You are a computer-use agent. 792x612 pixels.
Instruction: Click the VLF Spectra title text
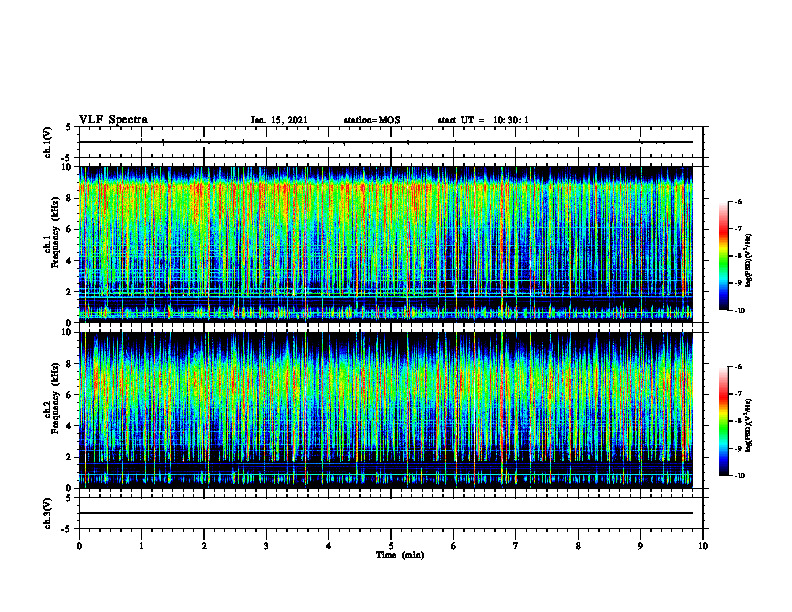click(x=113, y=120)
